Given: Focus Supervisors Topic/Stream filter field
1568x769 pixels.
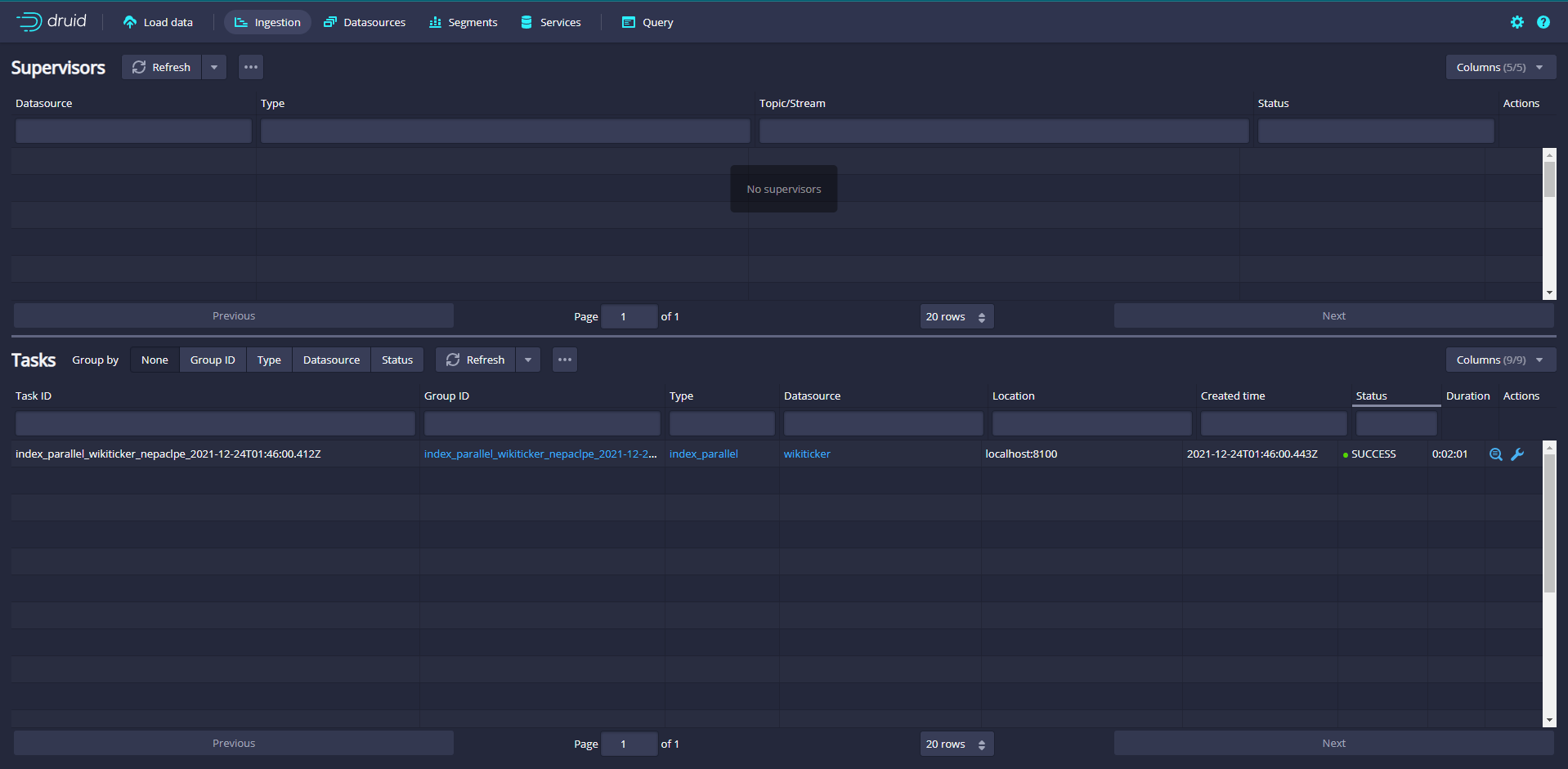Looking at the screenshot, I should click(1004, 131).
